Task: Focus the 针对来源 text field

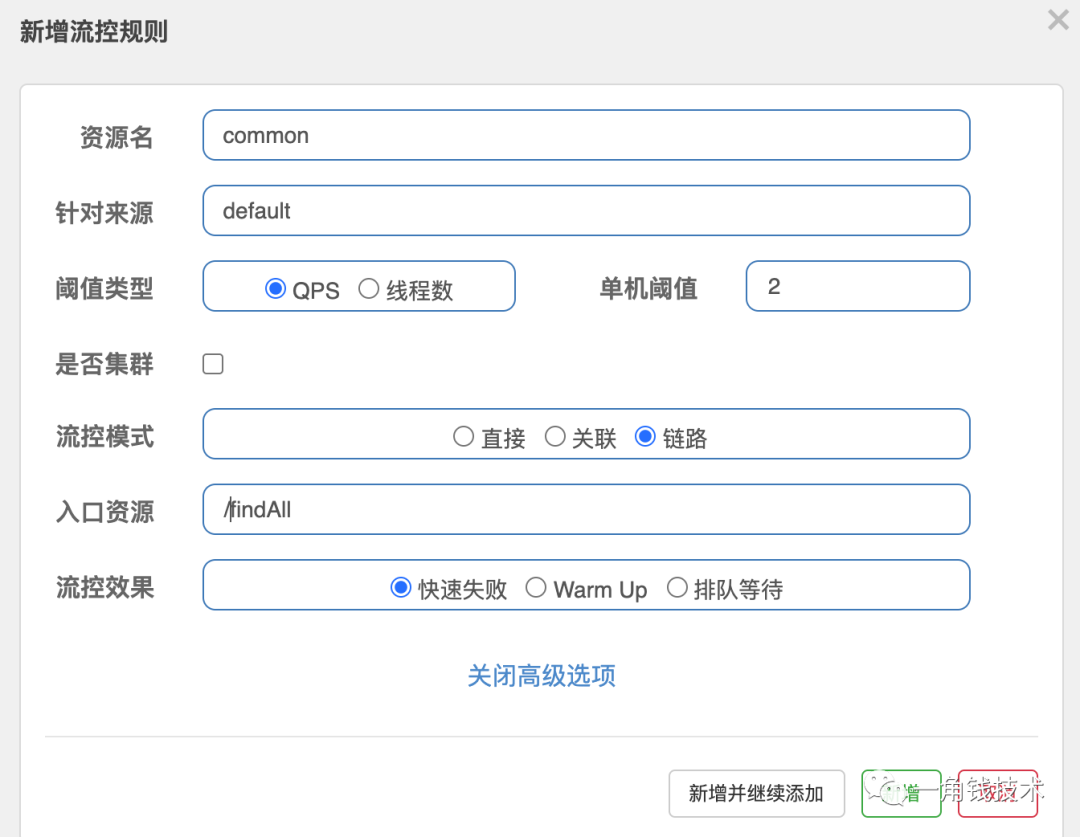Action: pos(586,211)
